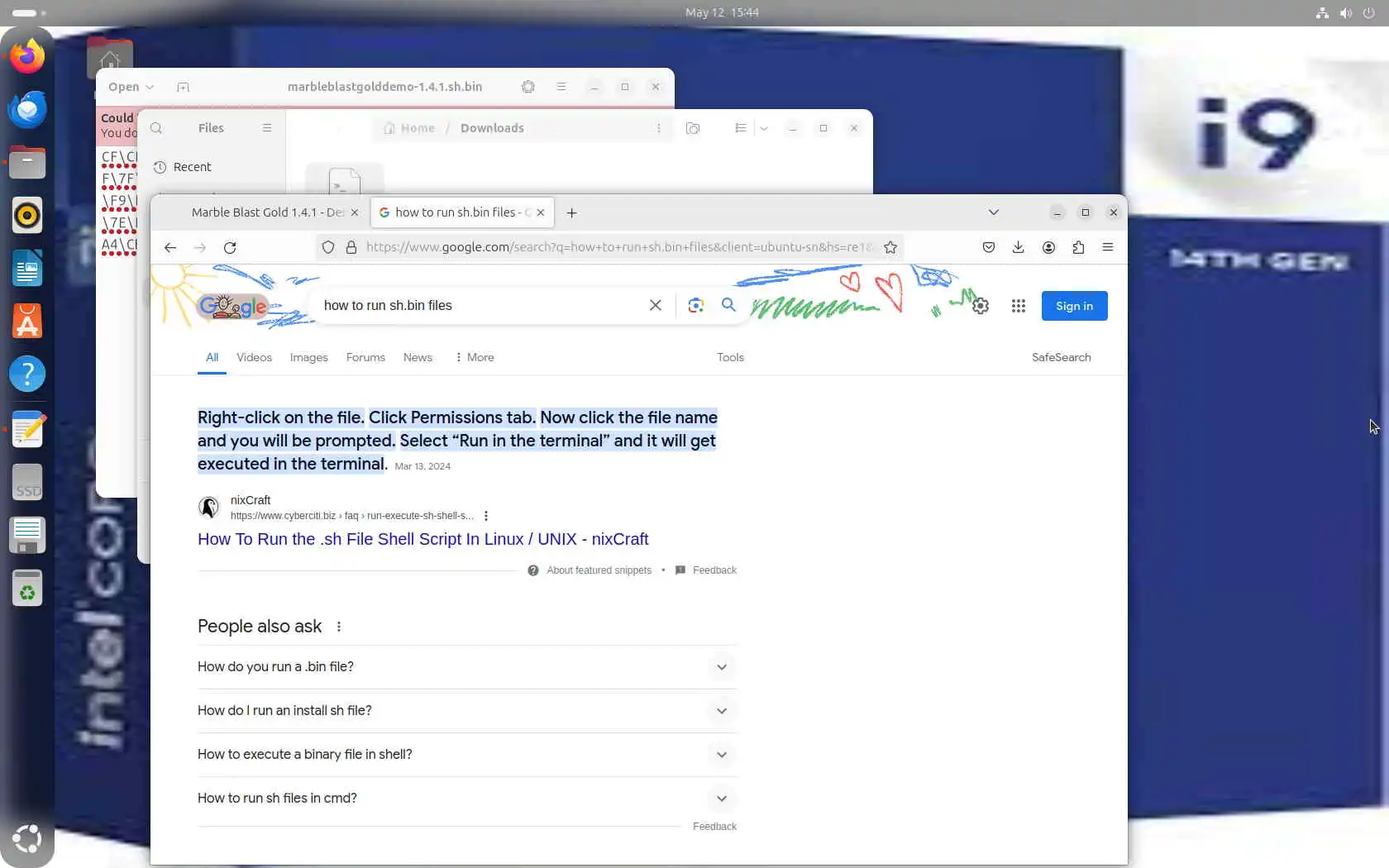
Task: Open the clock showing May 12 15:44
Action: click(722, 12)
